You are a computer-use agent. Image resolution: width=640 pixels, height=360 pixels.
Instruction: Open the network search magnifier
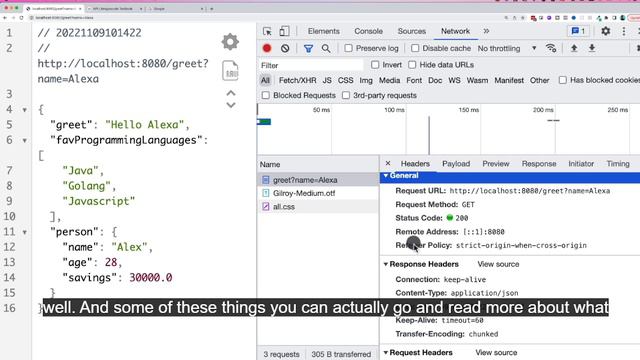tap(326, 49)
